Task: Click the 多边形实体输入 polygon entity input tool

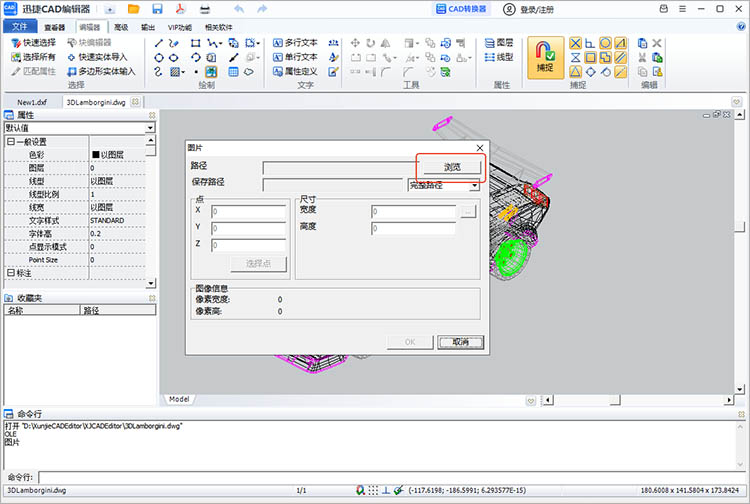Action: point(99,72)
